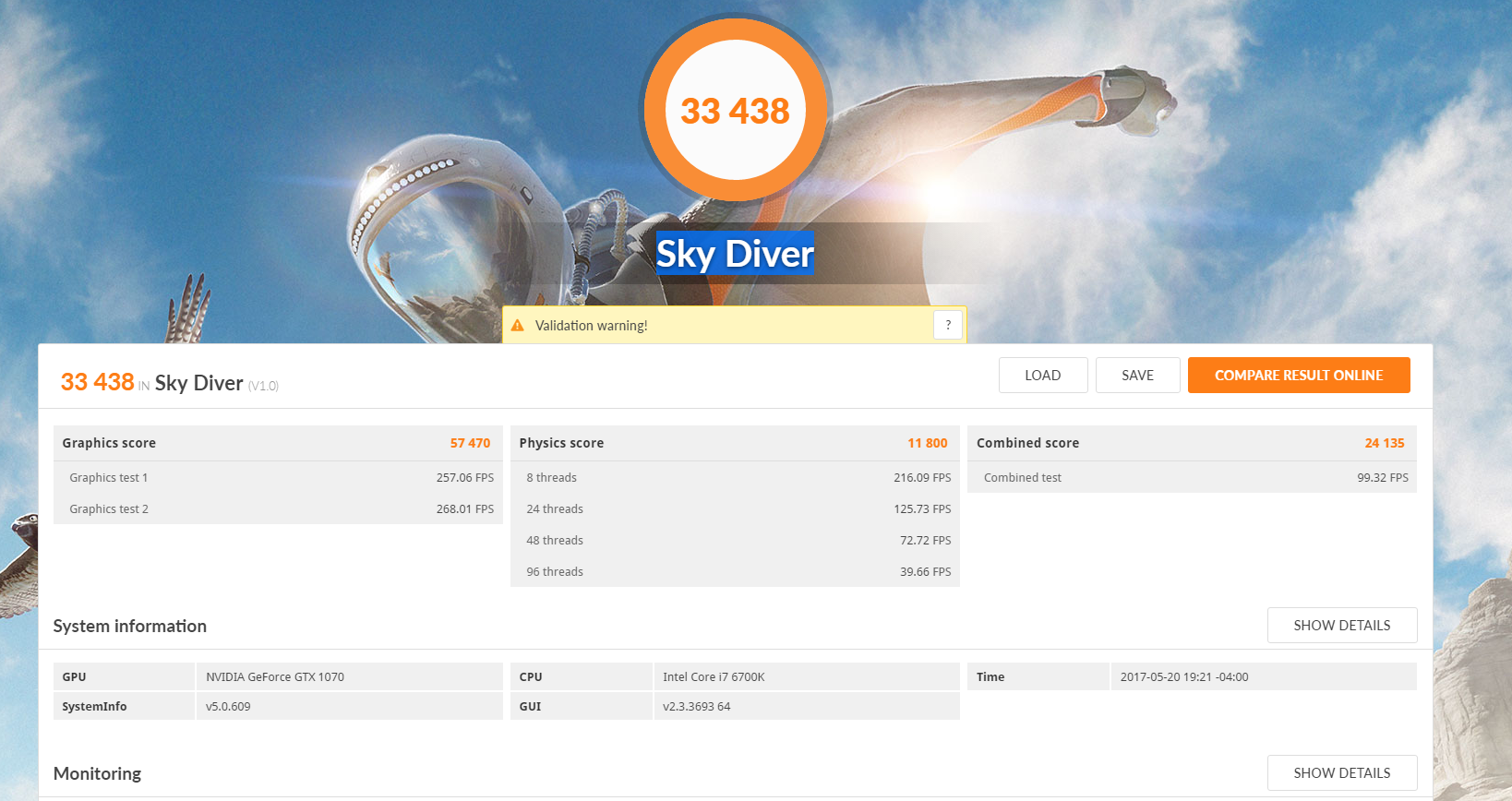Click the Validation warning! message text

coord(592,326)
